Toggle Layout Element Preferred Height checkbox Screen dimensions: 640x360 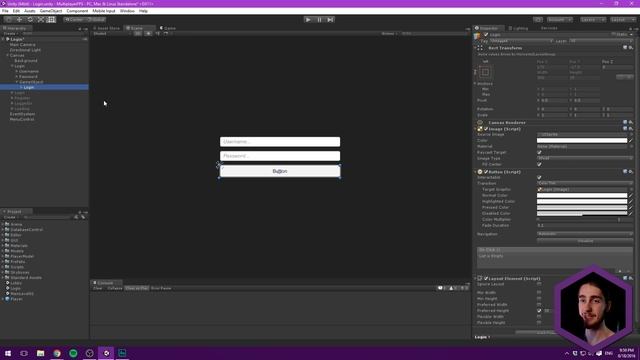[539, 311]
